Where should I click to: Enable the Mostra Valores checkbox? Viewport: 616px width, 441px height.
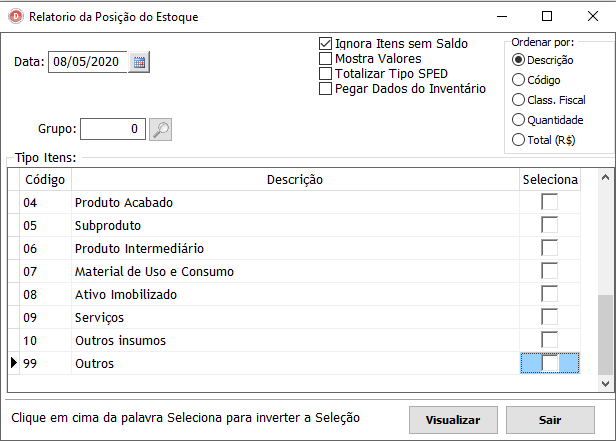coord(325,59)
